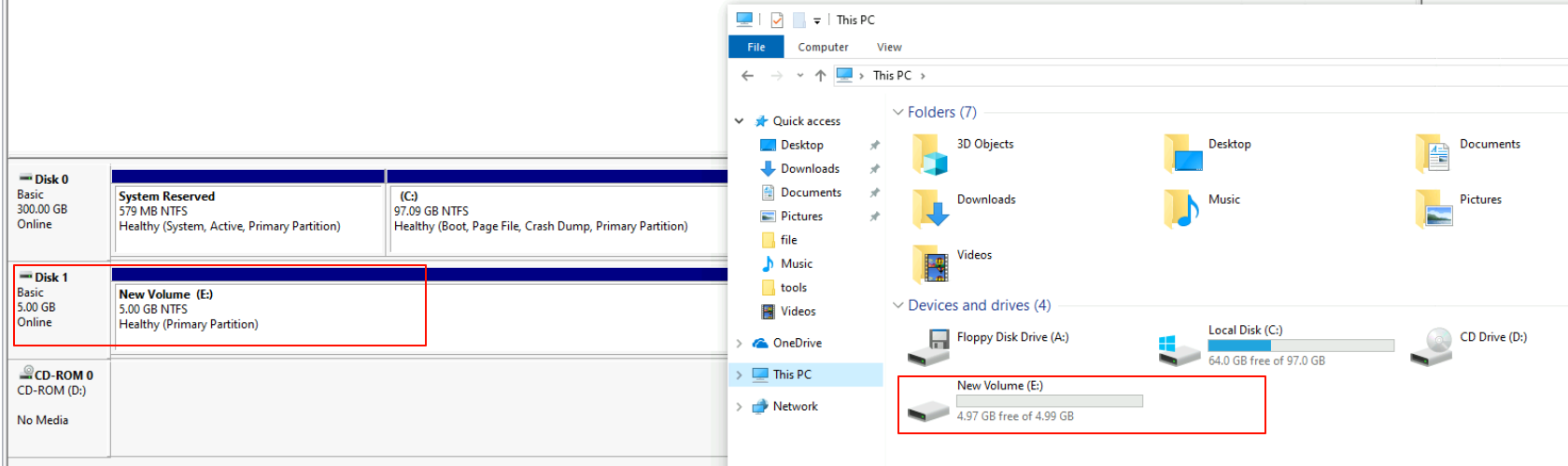Select the CD Drive (D:) icon
Image resolution: width=1568 pixels, height=466 pixels.
(x=1431, y=347)
